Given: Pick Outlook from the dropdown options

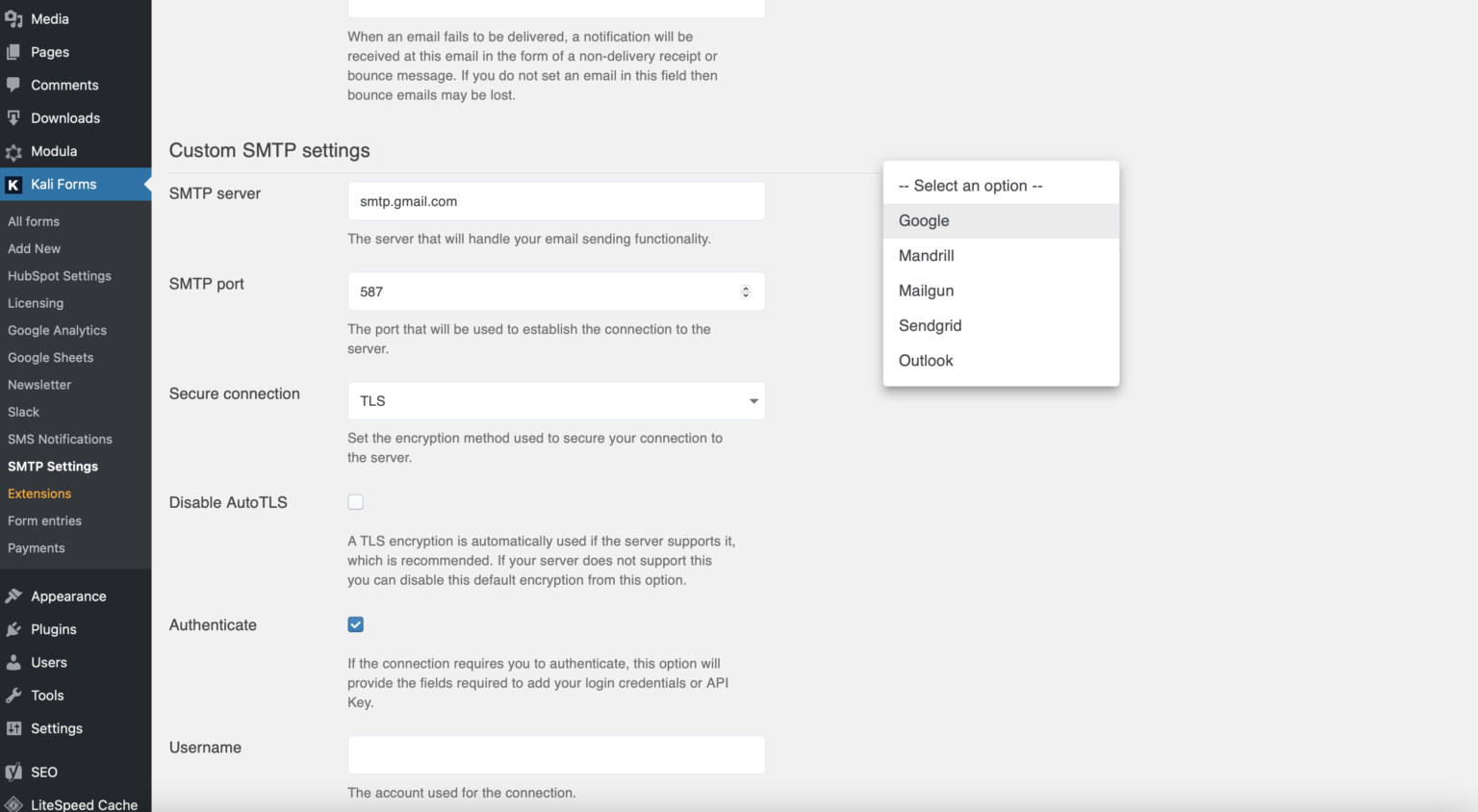Looking at the screenshot, I should coord(1001,361).
